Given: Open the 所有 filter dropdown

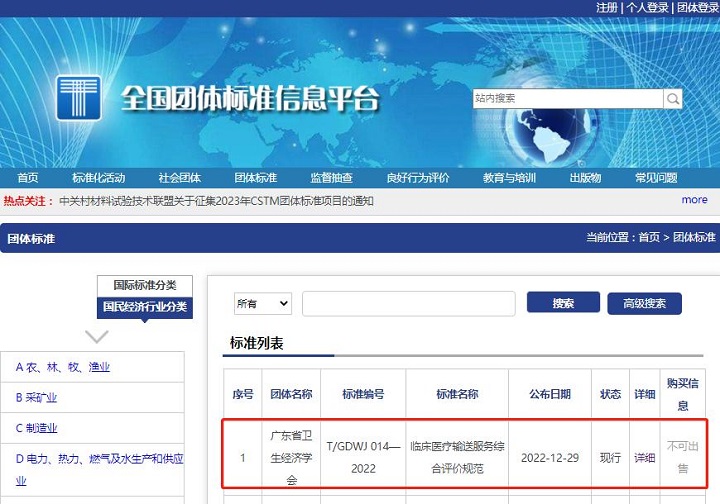Looking at the screenshot, I should [263, 303].
